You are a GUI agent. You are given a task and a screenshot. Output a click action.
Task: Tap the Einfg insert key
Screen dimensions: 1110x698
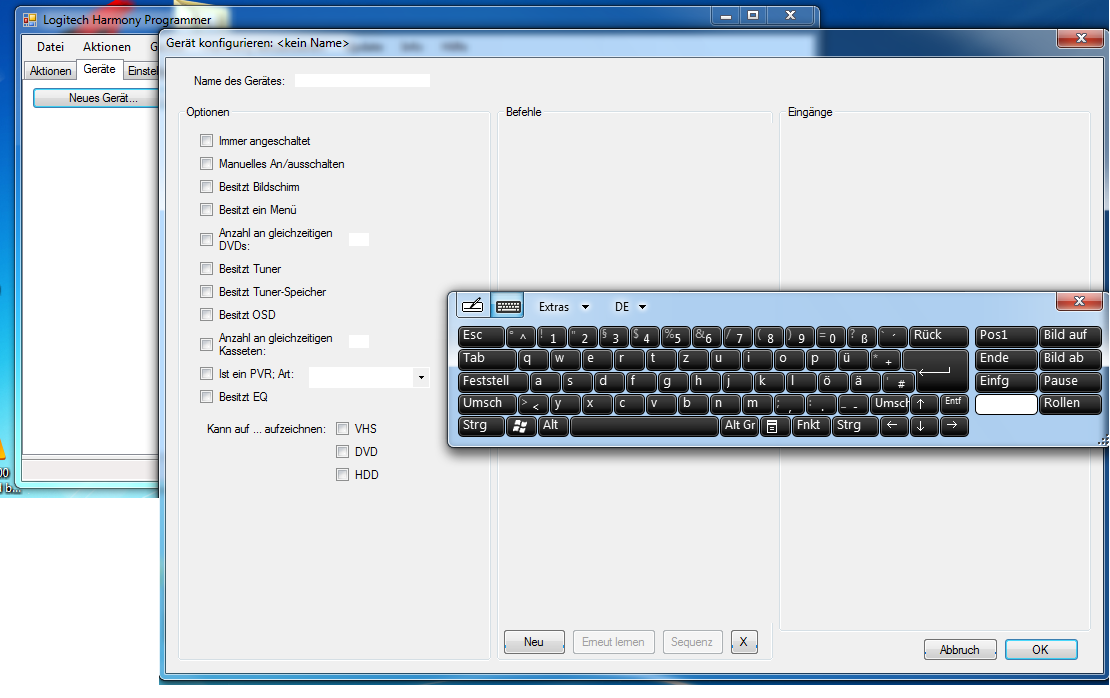[x=1005, y=381]
